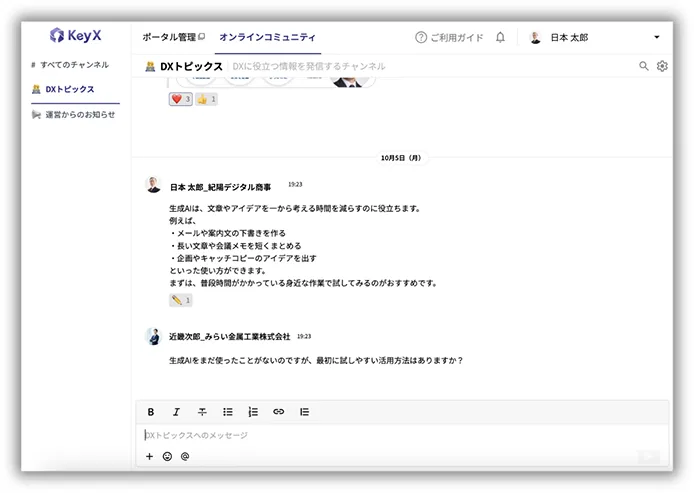694x493 pixels.
Task: Click the sender name 近畿次郎_みらい金属工業株式会社
Action: click(x=230, y=336)
